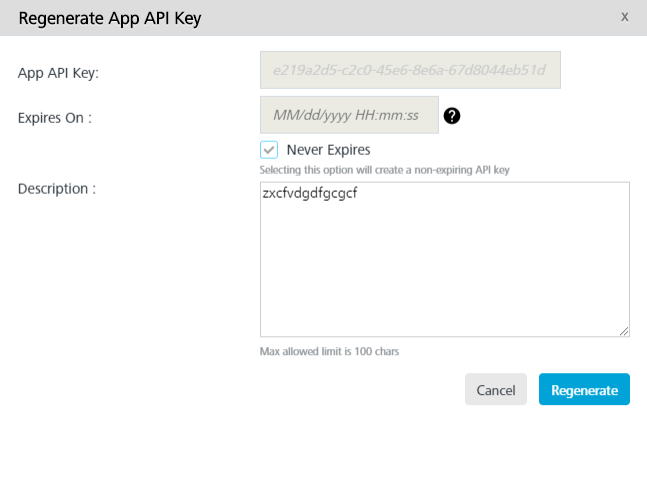This screenshot has height=478, width=647.
Task: Click the 'zxcfvdgdfgcgcf' text in Description
Action: (310, 193)
